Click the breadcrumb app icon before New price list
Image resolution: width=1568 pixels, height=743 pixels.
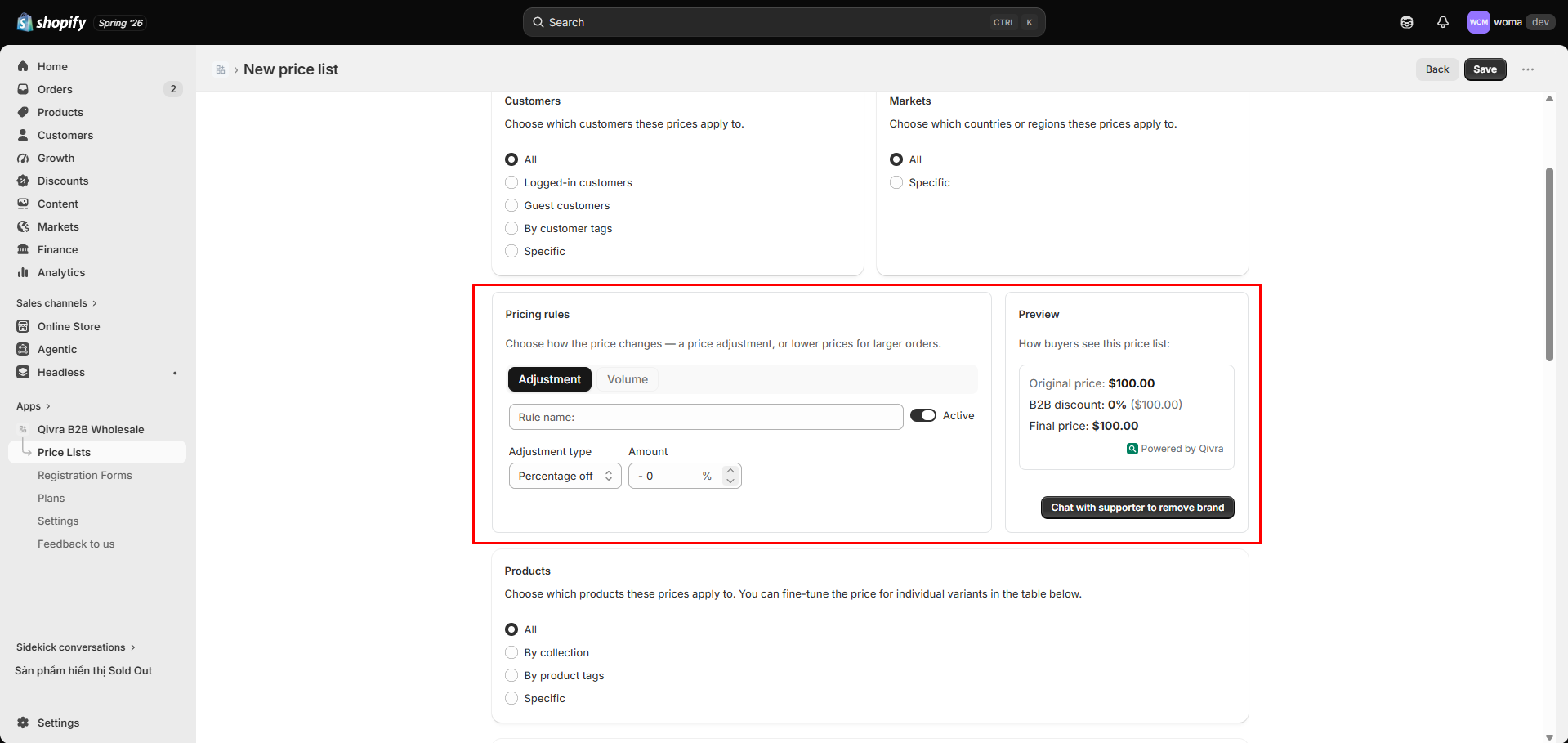[221, 69]
